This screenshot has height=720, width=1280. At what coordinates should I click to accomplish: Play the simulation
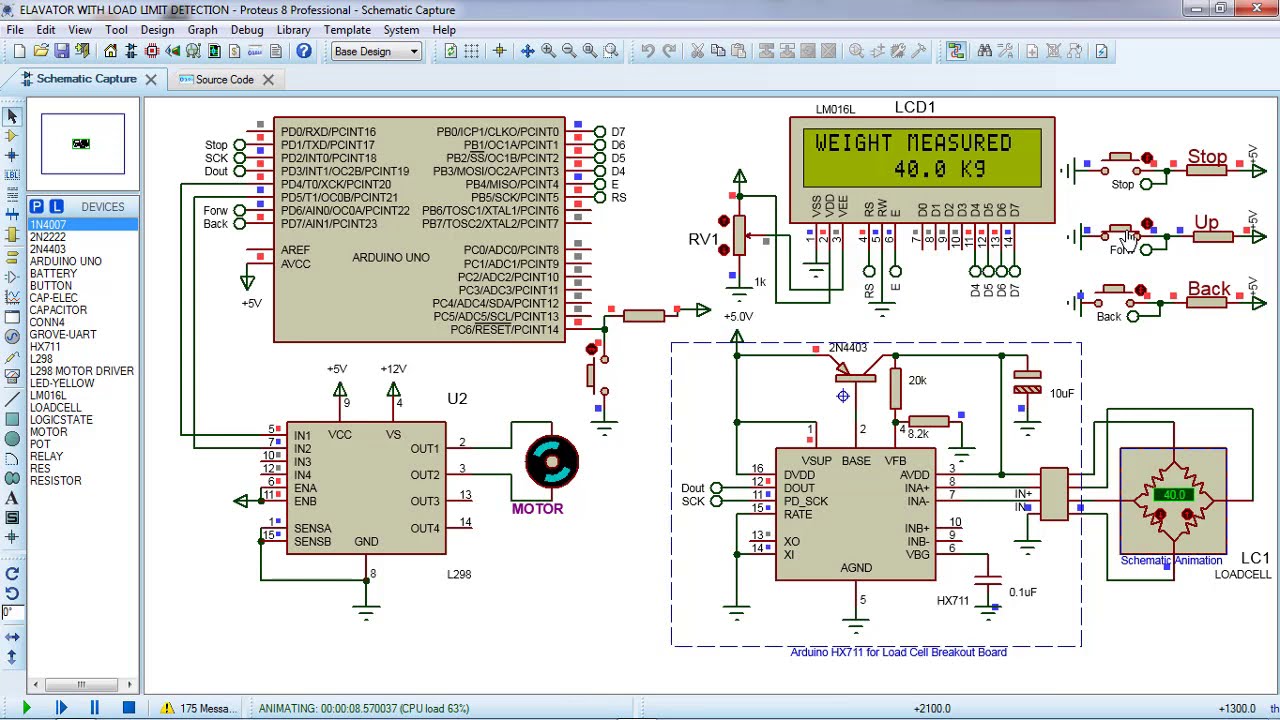click(x=26, y=708)
